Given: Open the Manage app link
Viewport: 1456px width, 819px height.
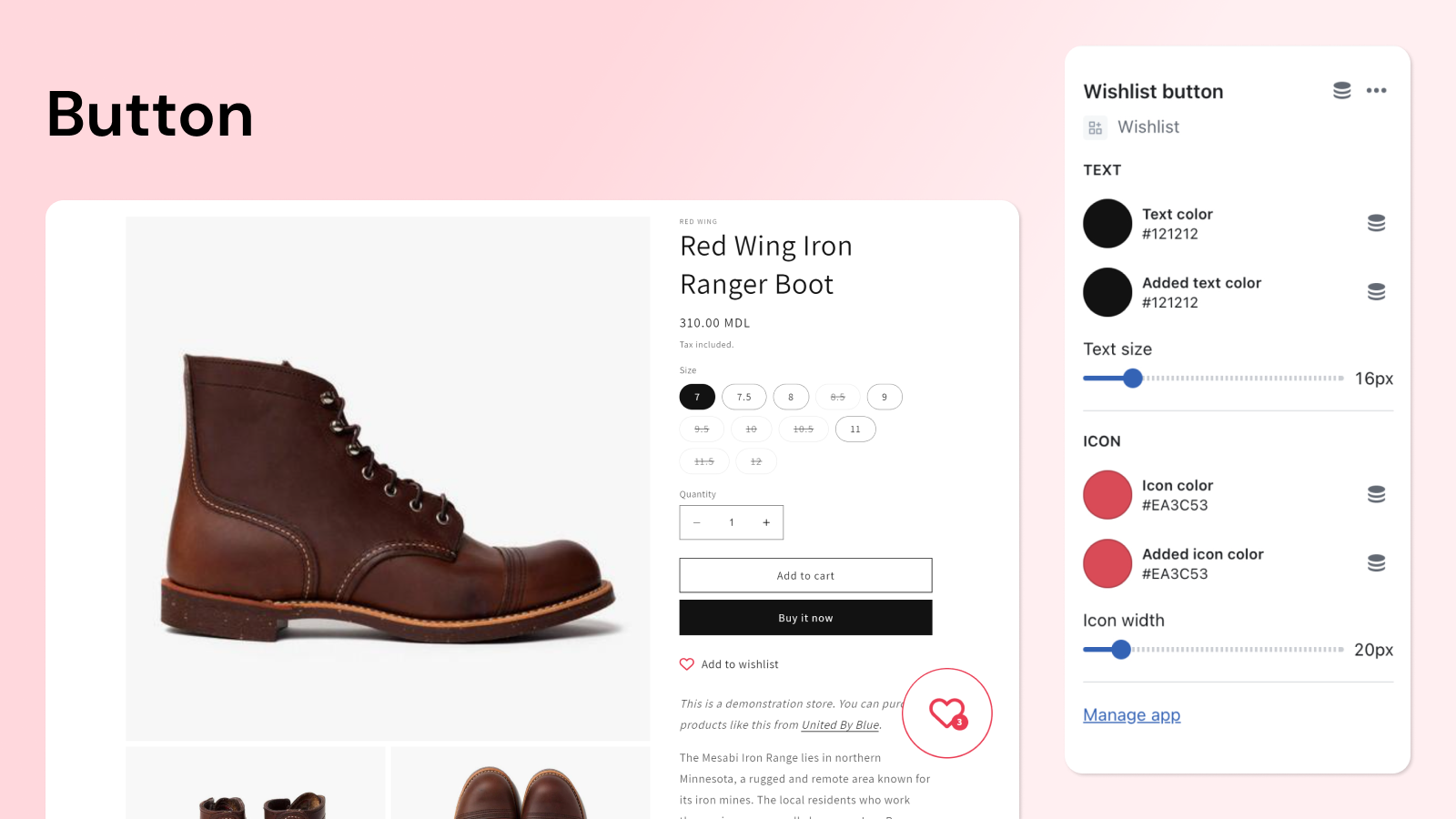Looking at the screenshot, I should coord(1131,714).
